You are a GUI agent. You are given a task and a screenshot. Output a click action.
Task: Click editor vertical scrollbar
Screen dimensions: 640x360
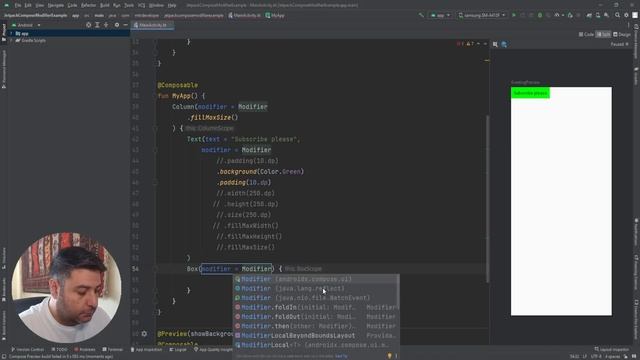click(487, 198)
